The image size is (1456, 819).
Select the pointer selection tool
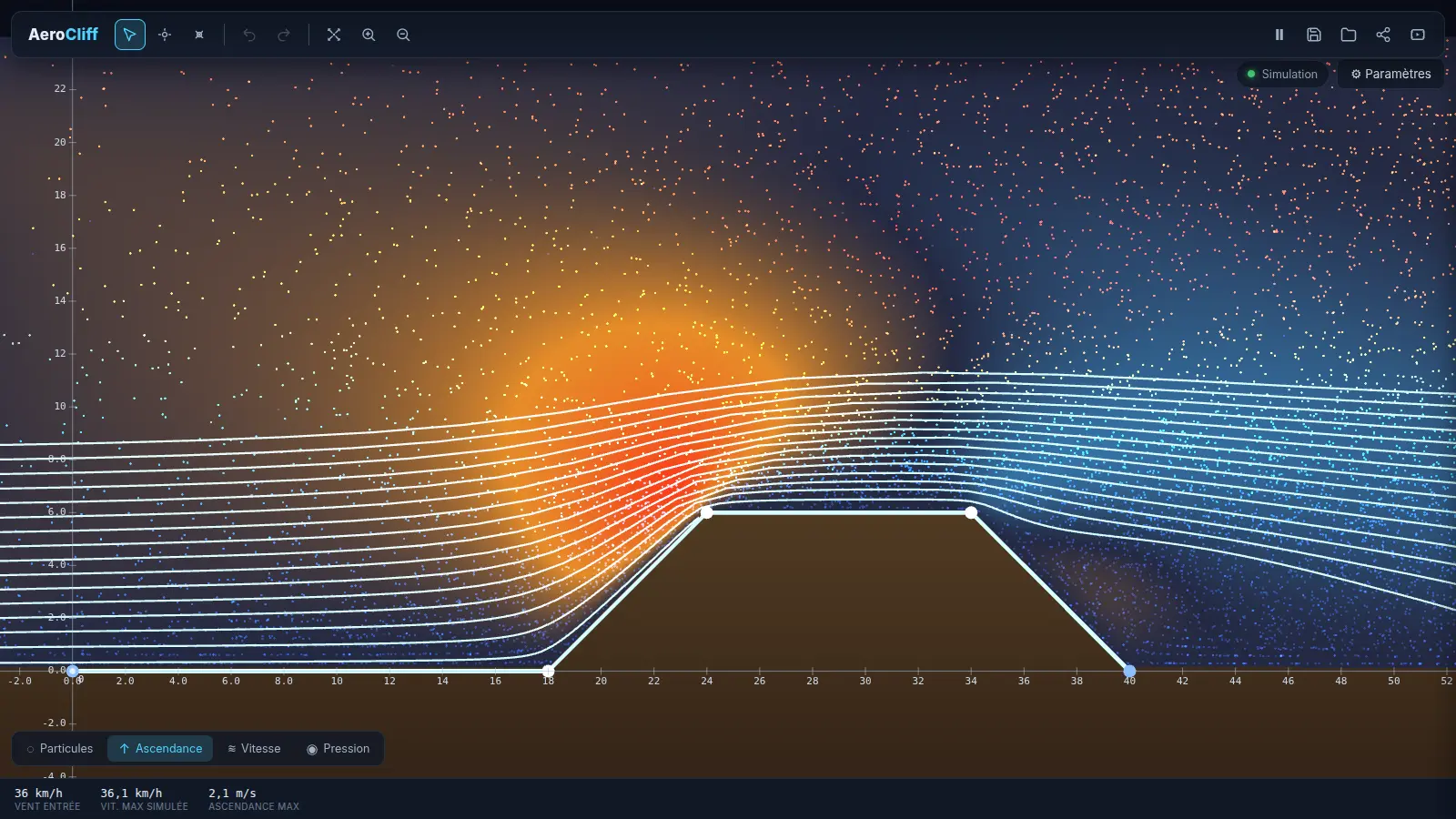[130, 35]
